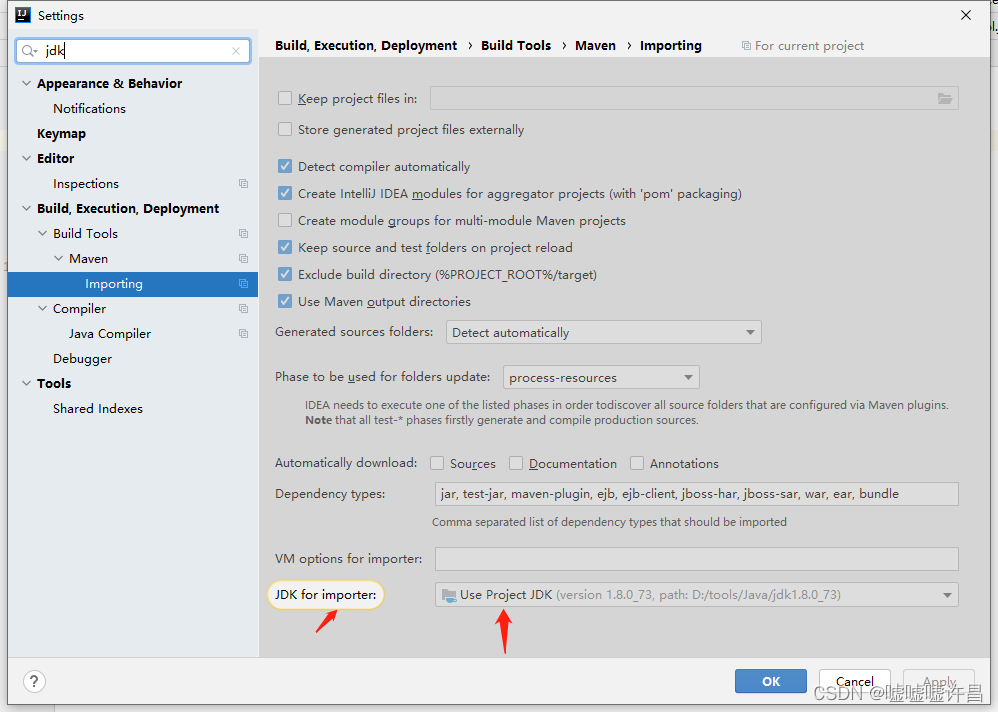This screenshot has height=712, width=998.
Task: Click the VM options for importer field
Action: click(x=696, y=559)
